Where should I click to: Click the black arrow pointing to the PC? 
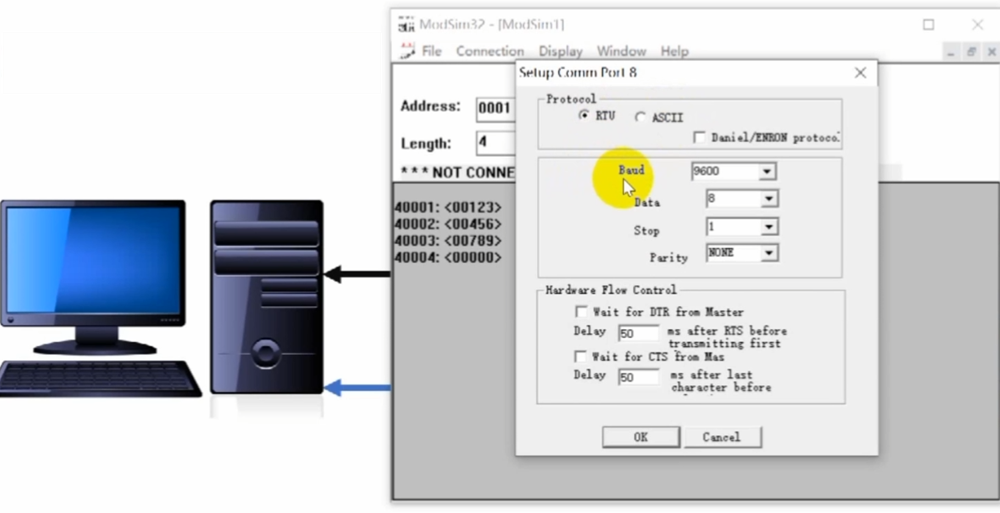click(357, 274)
